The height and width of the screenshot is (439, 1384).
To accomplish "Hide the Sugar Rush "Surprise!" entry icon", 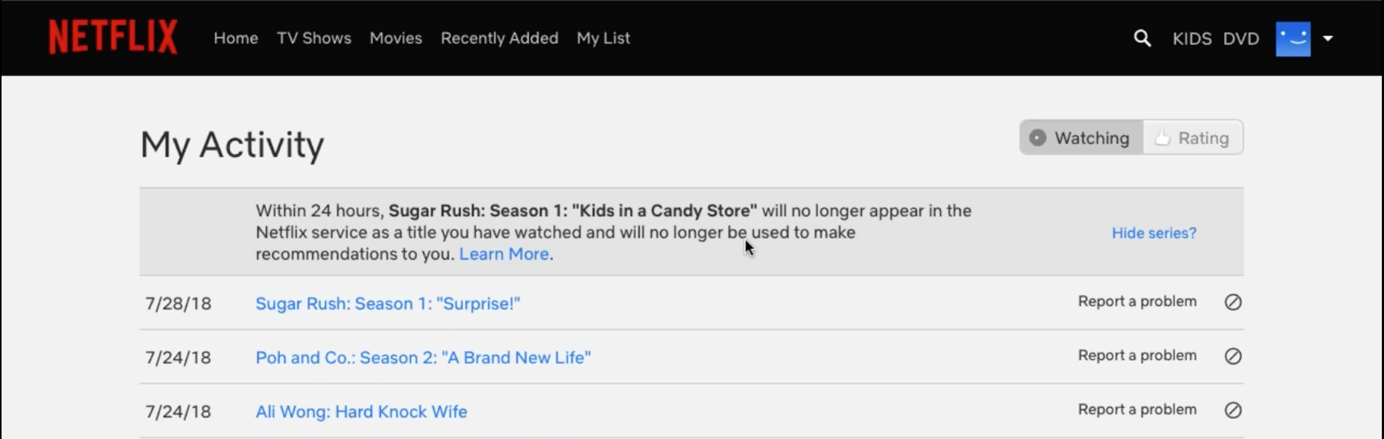I will coord(1233,302).
